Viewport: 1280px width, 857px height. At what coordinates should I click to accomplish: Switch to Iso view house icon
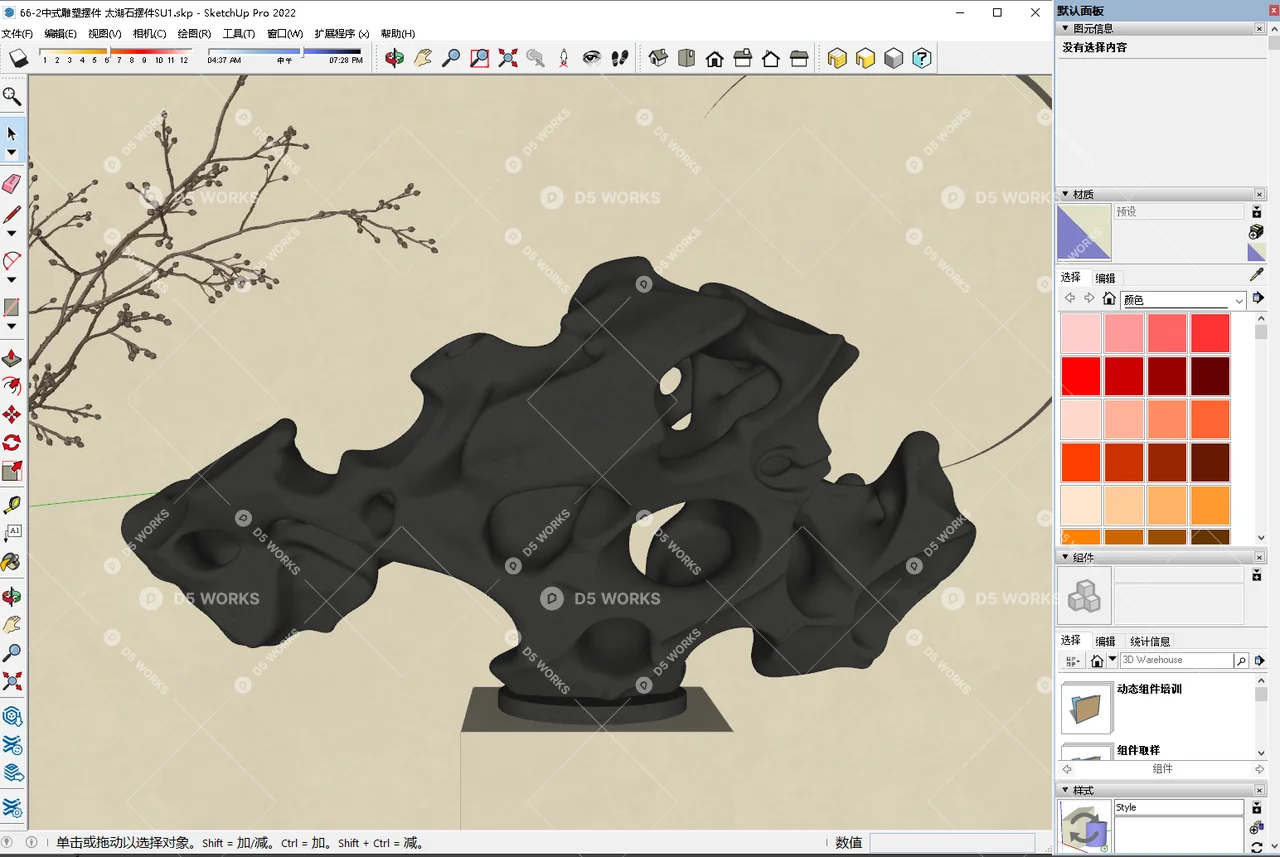(658, 58)
